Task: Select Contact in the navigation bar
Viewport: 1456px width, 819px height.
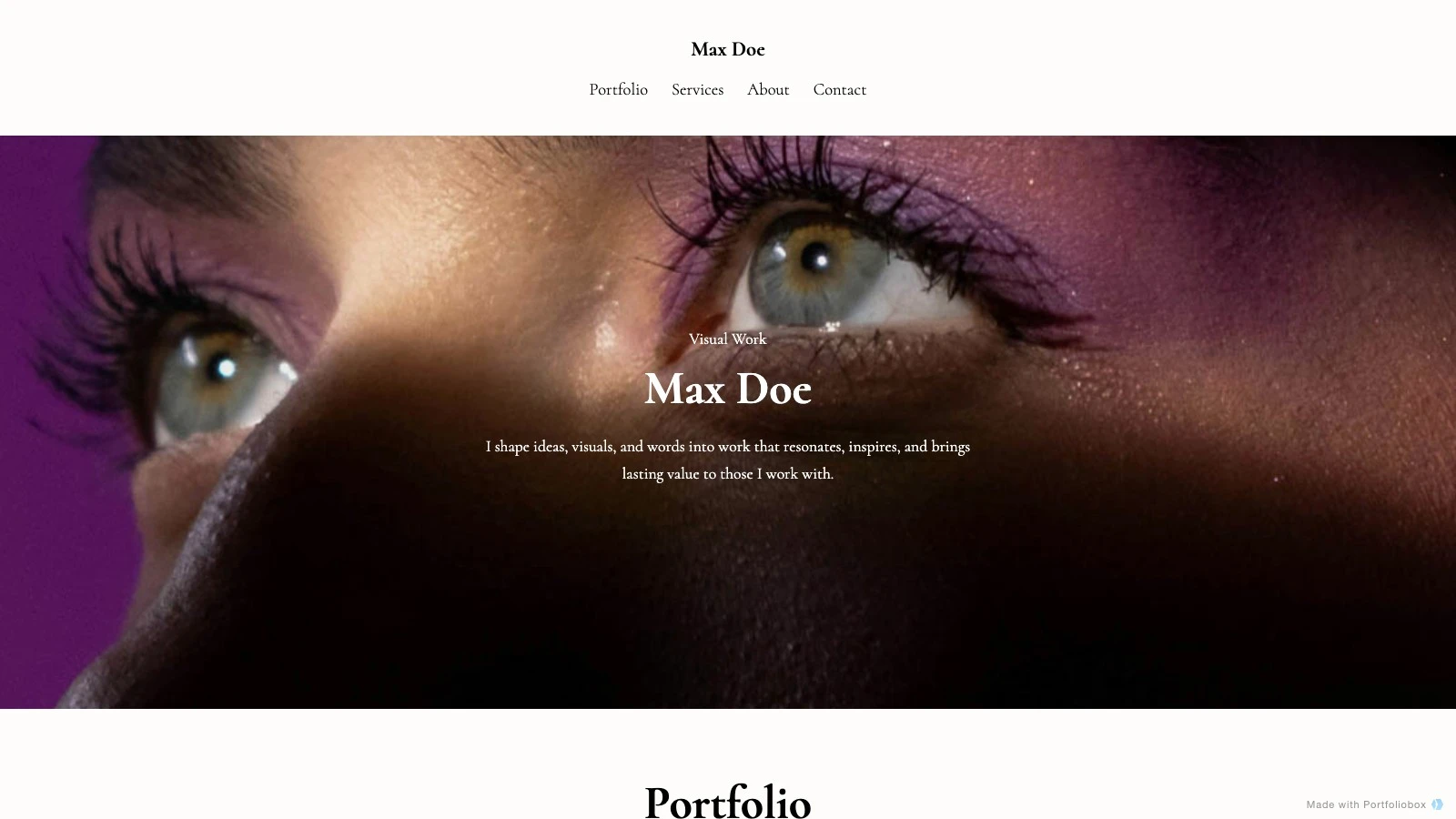Action: 839,89
